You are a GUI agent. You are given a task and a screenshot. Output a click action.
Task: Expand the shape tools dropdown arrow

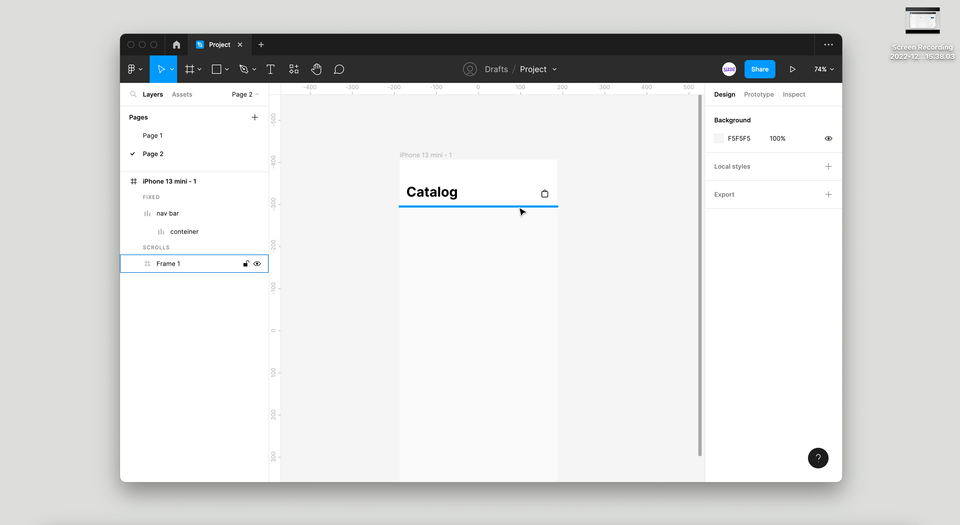227,69
